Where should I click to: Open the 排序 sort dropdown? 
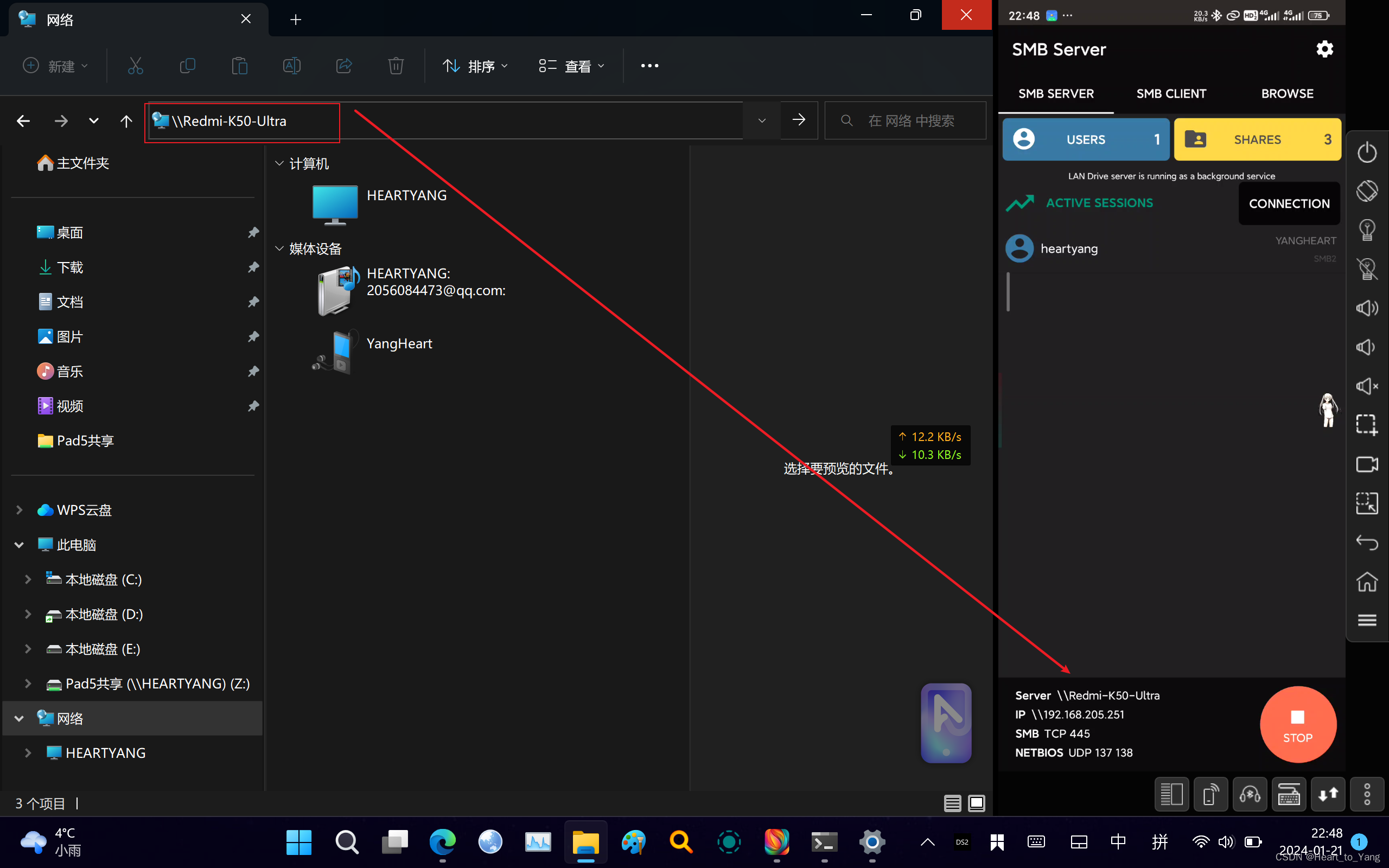pos(475,66)
